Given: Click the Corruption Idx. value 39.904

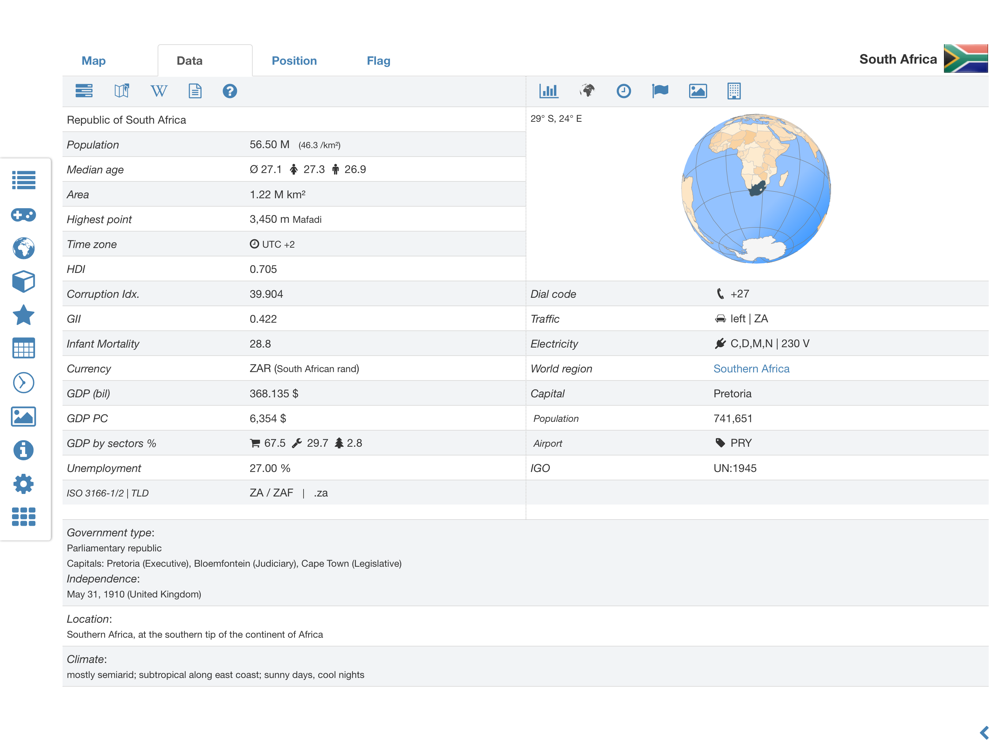Looking at the screenshot, I should pos(266,294).
